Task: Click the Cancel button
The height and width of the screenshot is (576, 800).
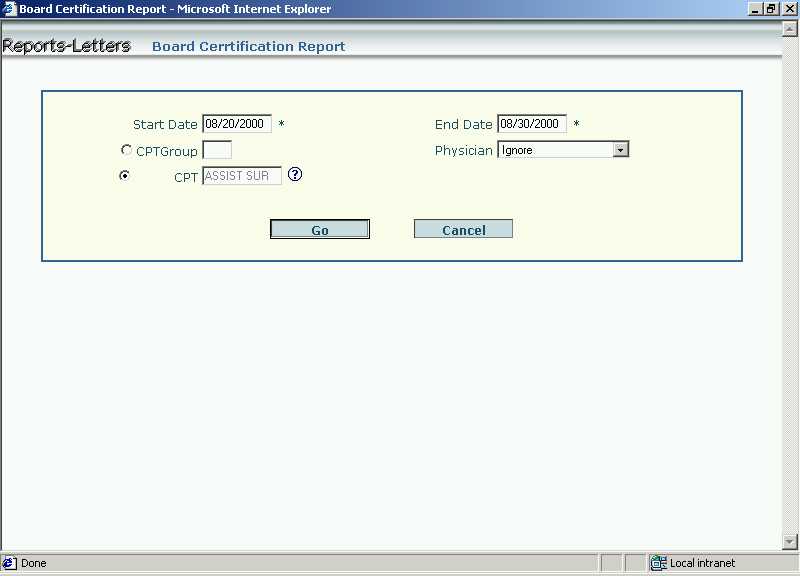Action: pos(463,229)
